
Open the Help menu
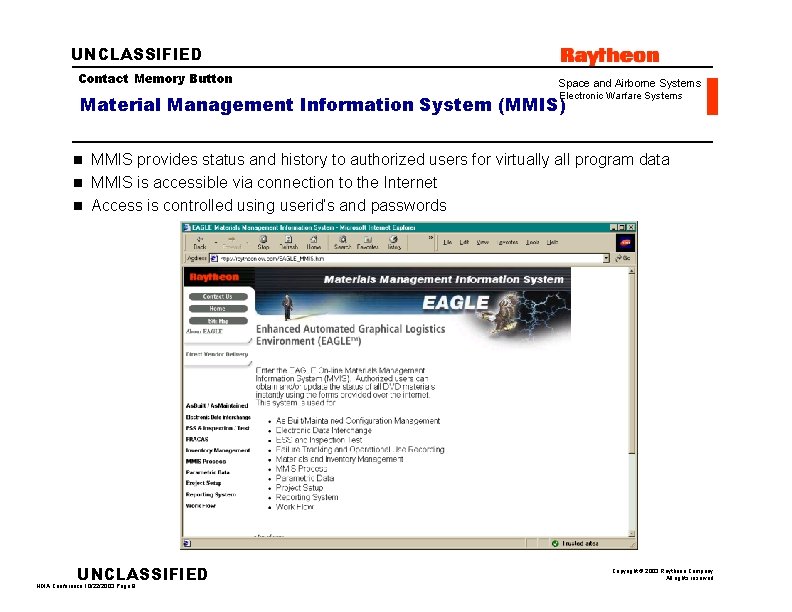pos(552,242)
